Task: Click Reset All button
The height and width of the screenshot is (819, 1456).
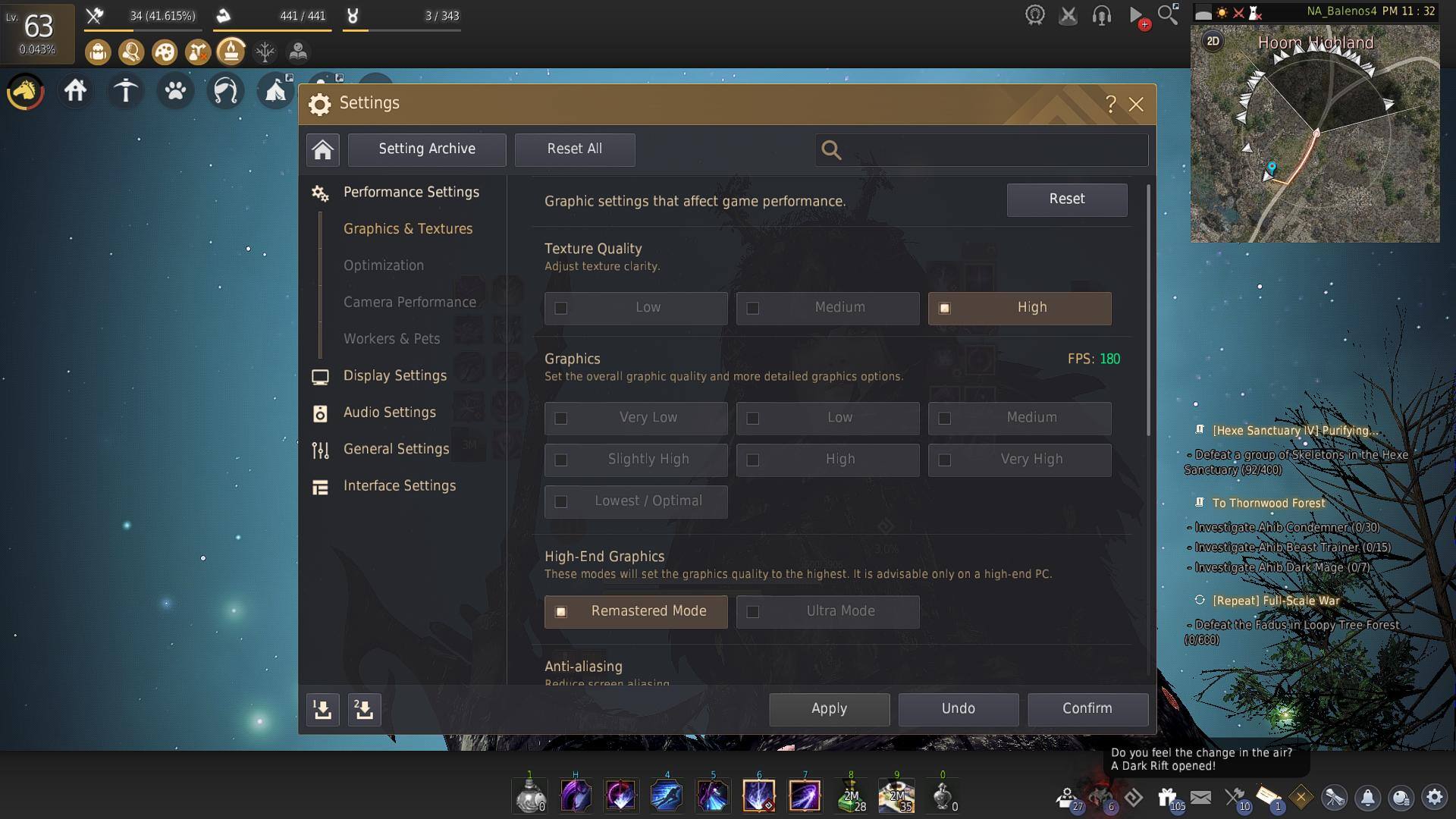Action: click(574, 149)
